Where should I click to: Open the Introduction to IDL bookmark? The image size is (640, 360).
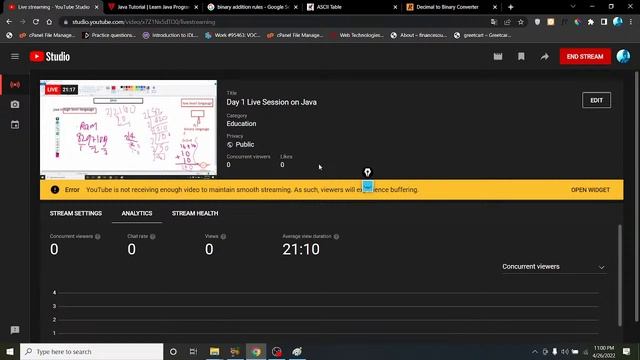tap(170, 35)
